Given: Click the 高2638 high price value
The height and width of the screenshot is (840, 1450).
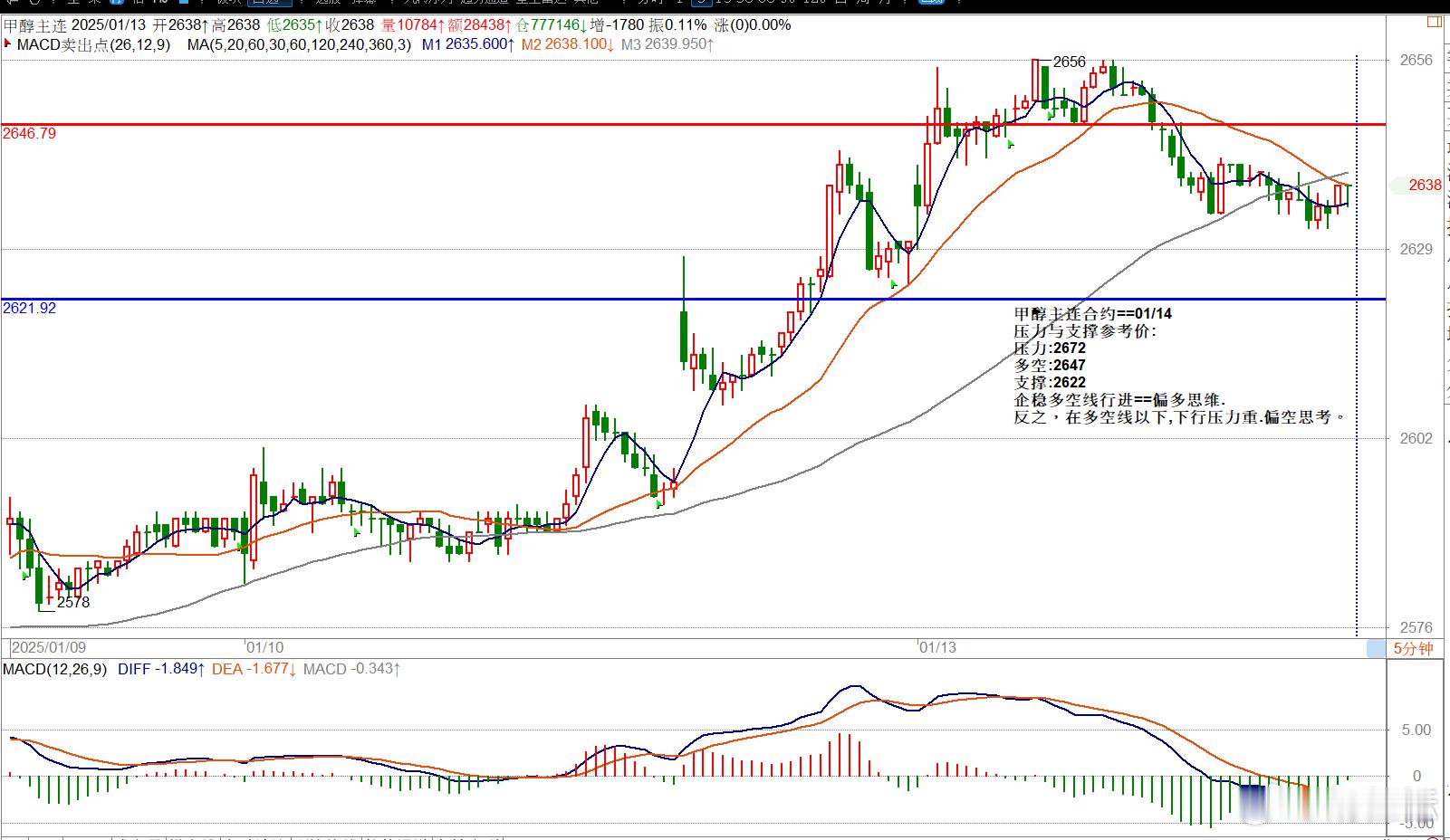Looking at the screenshot, I should pos(236,24).
